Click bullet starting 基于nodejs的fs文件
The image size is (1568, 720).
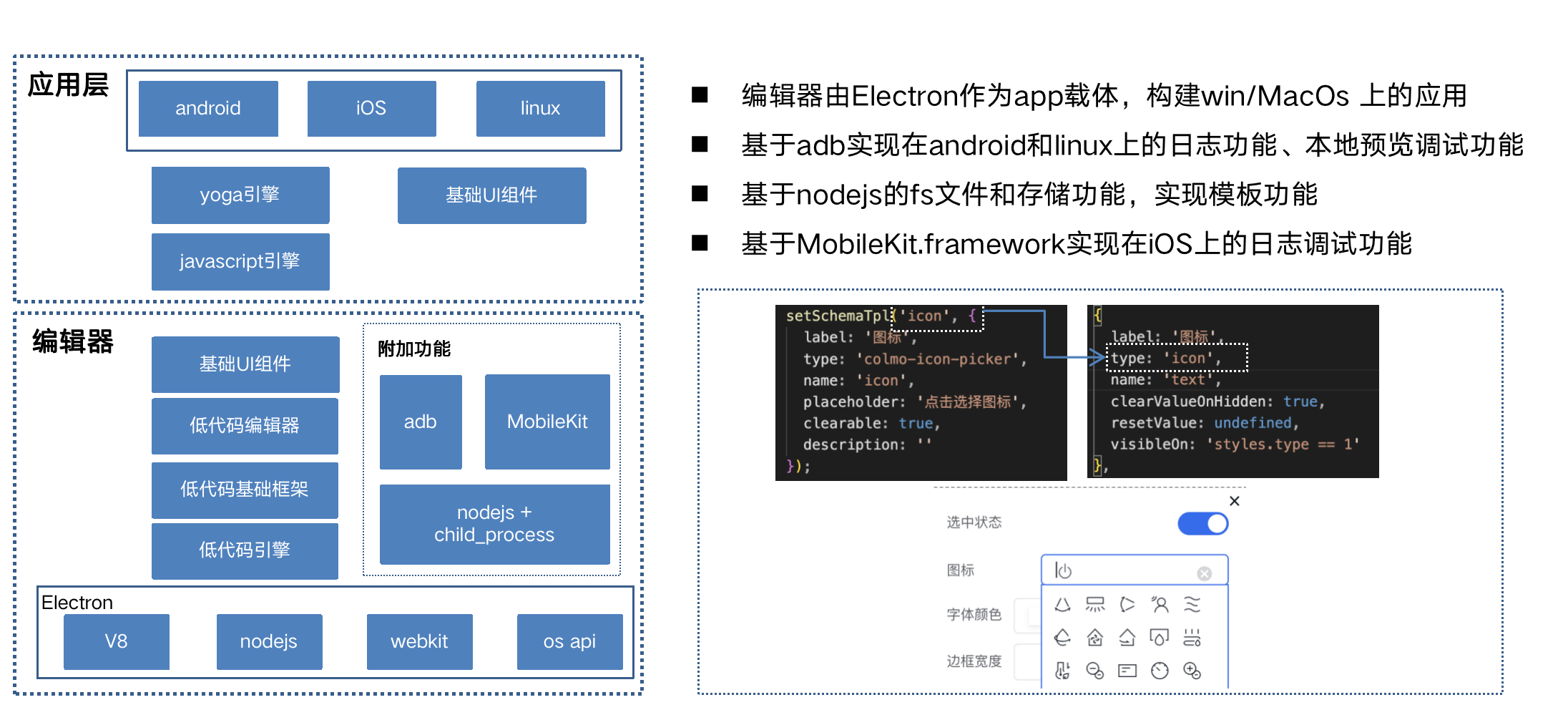coord(1029,194)
